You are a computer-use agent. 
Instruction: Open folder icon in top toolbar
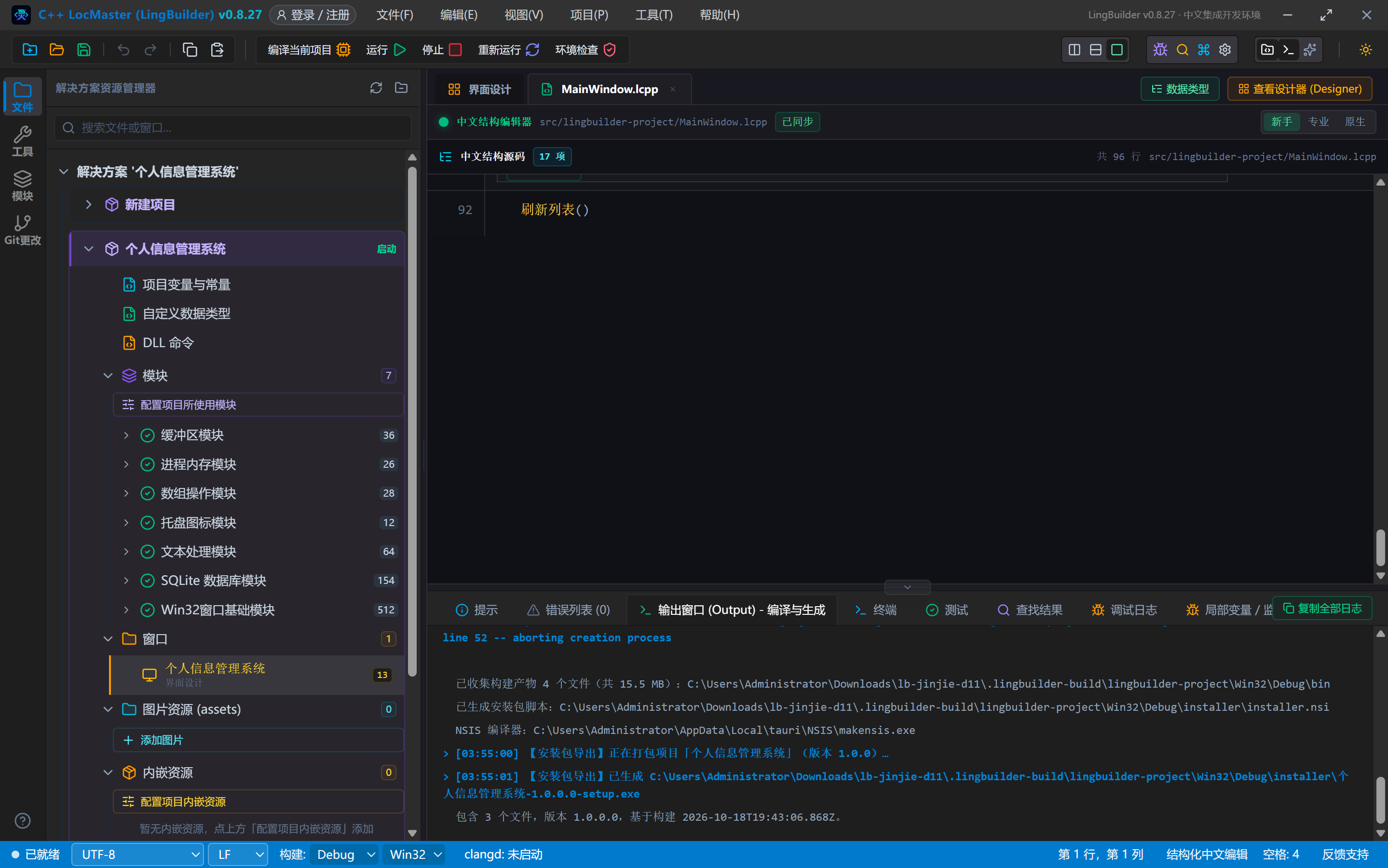click(57, 50)
